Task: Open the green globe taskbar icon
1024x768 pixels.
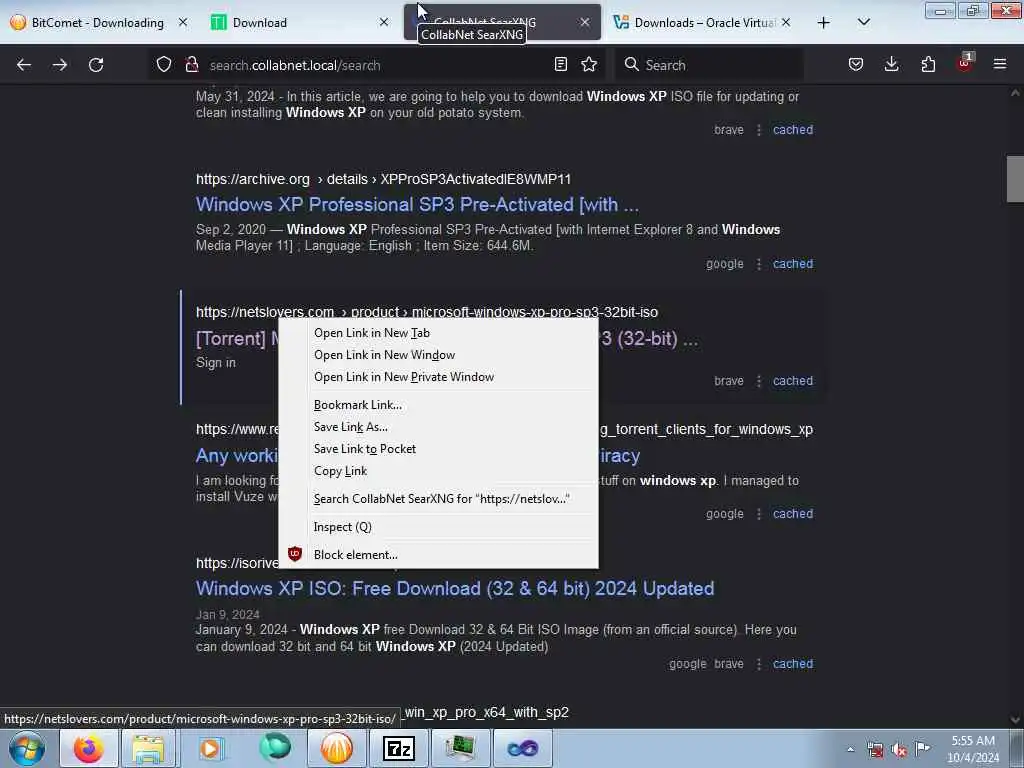Action: (x=275, y=748)
